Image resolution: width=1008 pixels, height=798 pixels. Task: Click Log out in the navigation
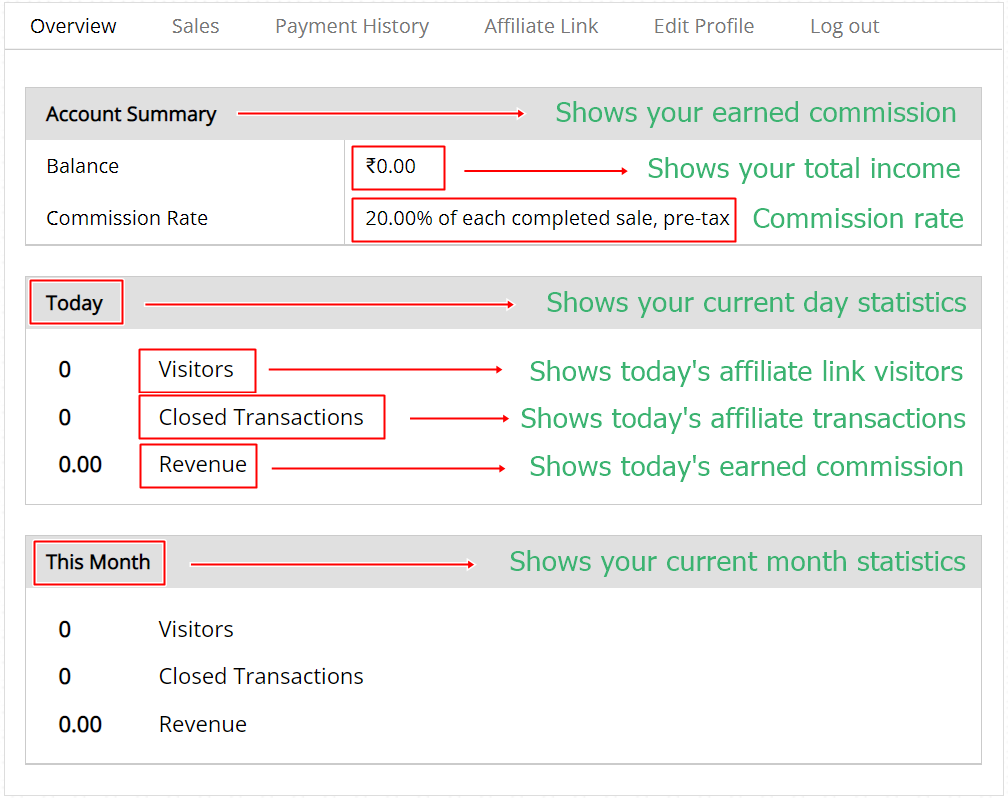(x=844, y=26)
